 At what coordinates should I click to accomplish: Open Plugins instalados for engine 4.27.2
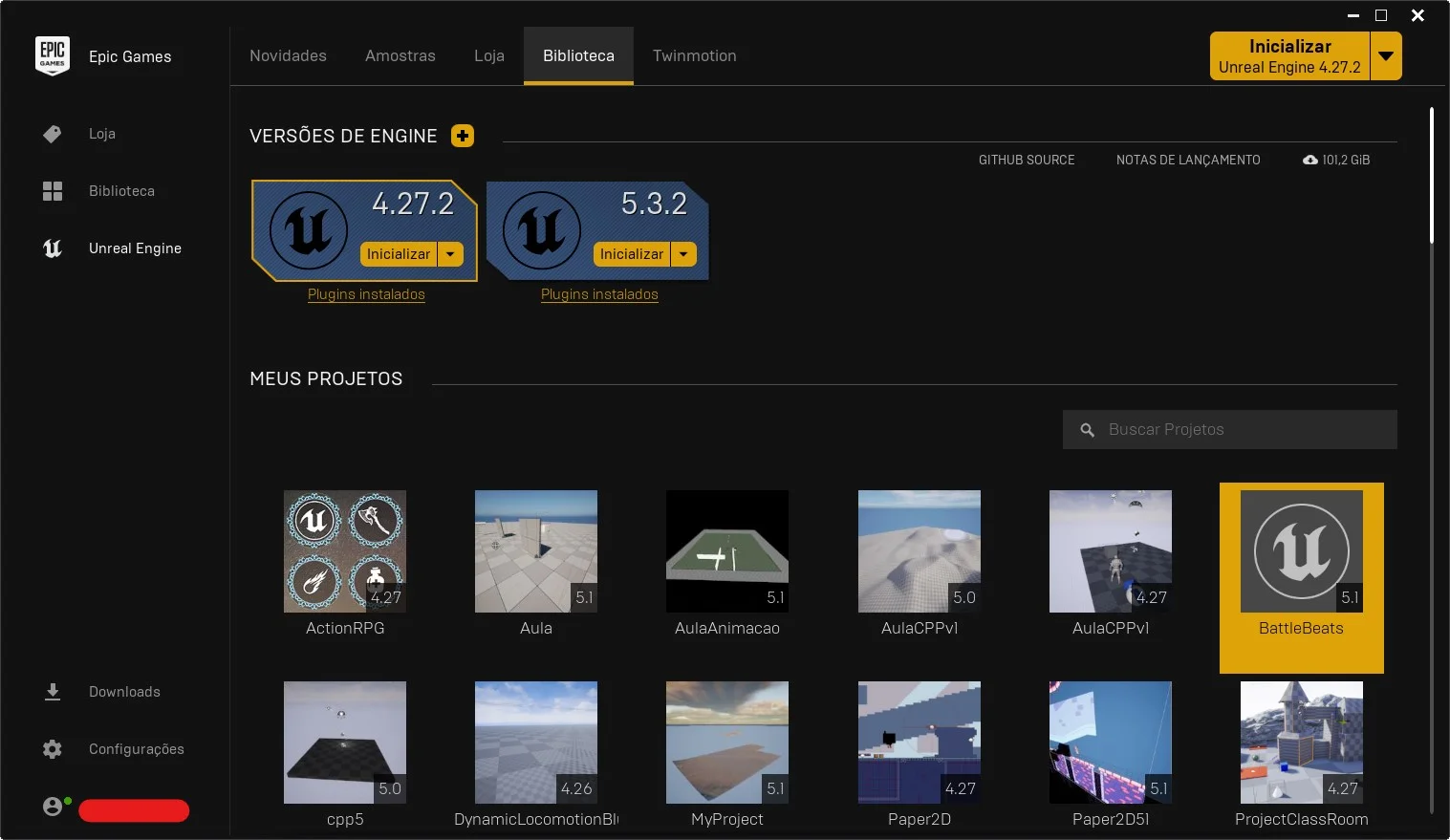tap(366, 294)
